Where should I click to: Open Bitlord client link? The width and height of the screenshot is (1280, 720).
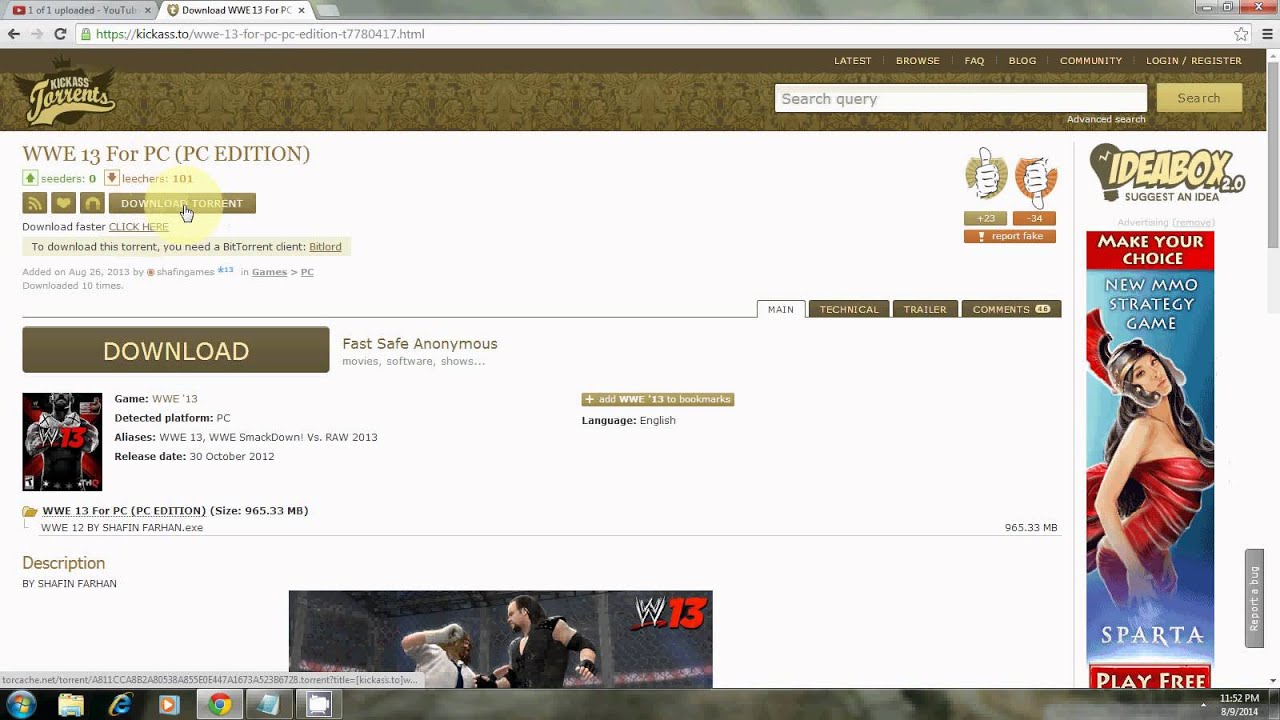click(325, 247)
